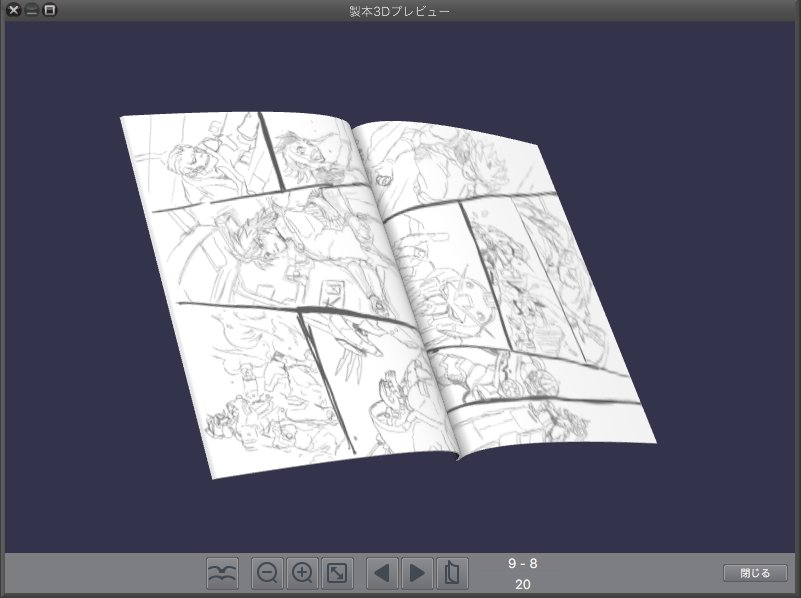801x598 pixels.
Task: Click the 製本3Dプレビュー title text
Action: point(399,11)
